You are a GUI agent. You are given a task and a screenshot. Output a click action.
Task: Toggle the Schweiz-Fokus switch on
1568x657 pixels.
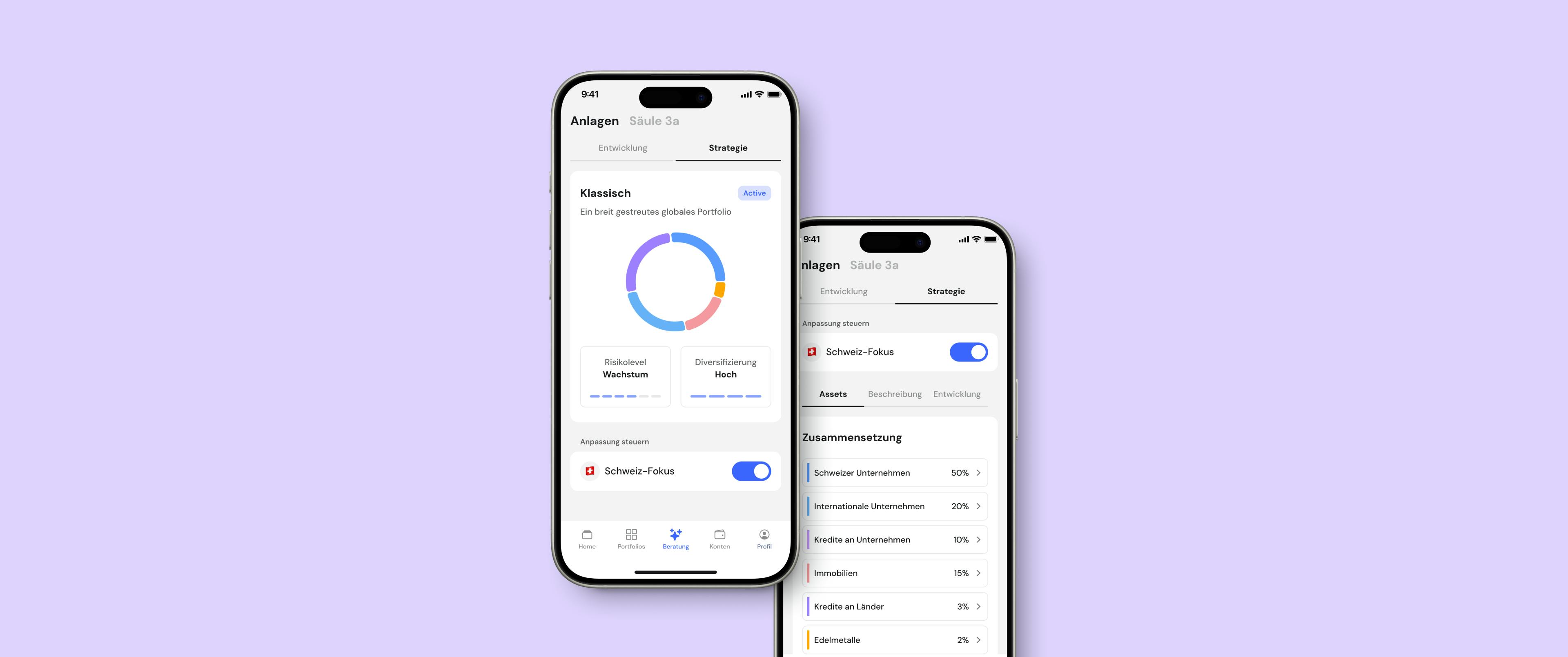(752, 470)
